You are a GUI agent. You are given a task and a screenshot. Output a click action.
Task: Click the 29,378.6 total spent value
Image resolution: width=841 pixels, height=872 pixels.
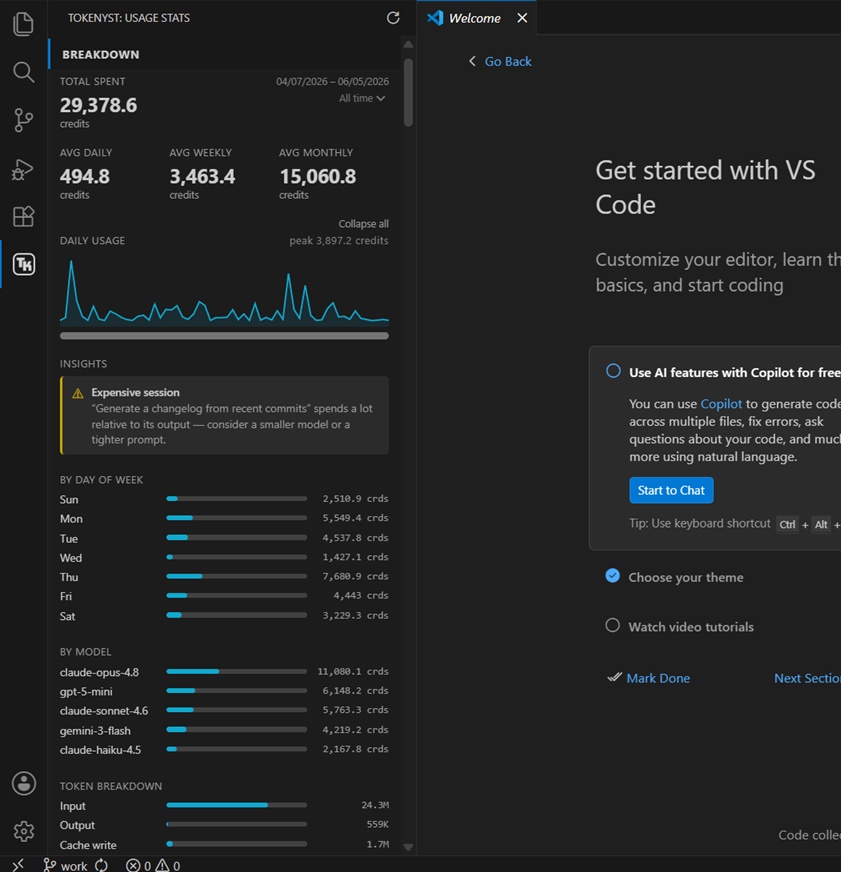[98, 105]
